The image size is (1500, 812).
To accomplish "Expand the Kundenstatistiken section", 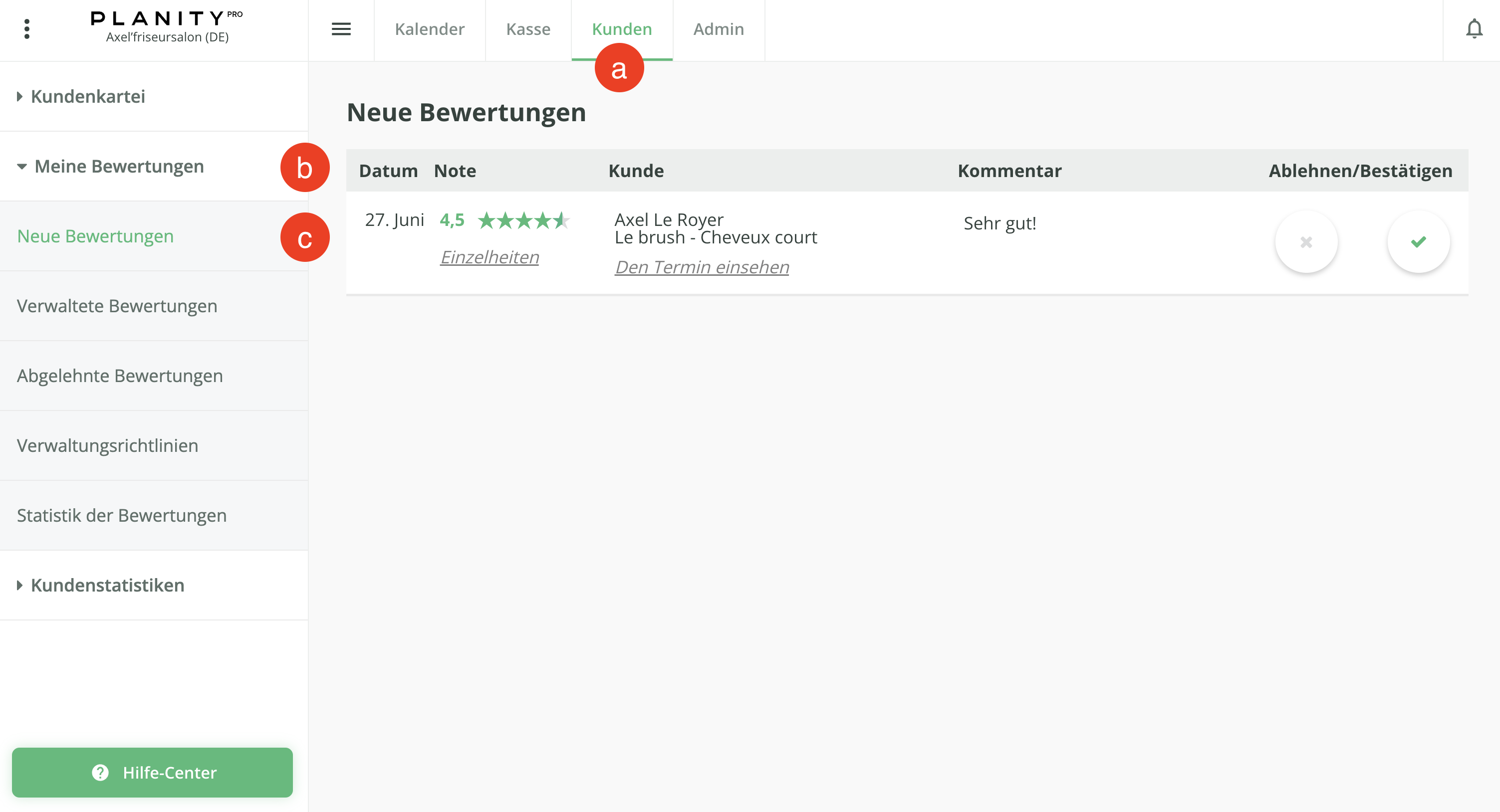I will point(107,585).
